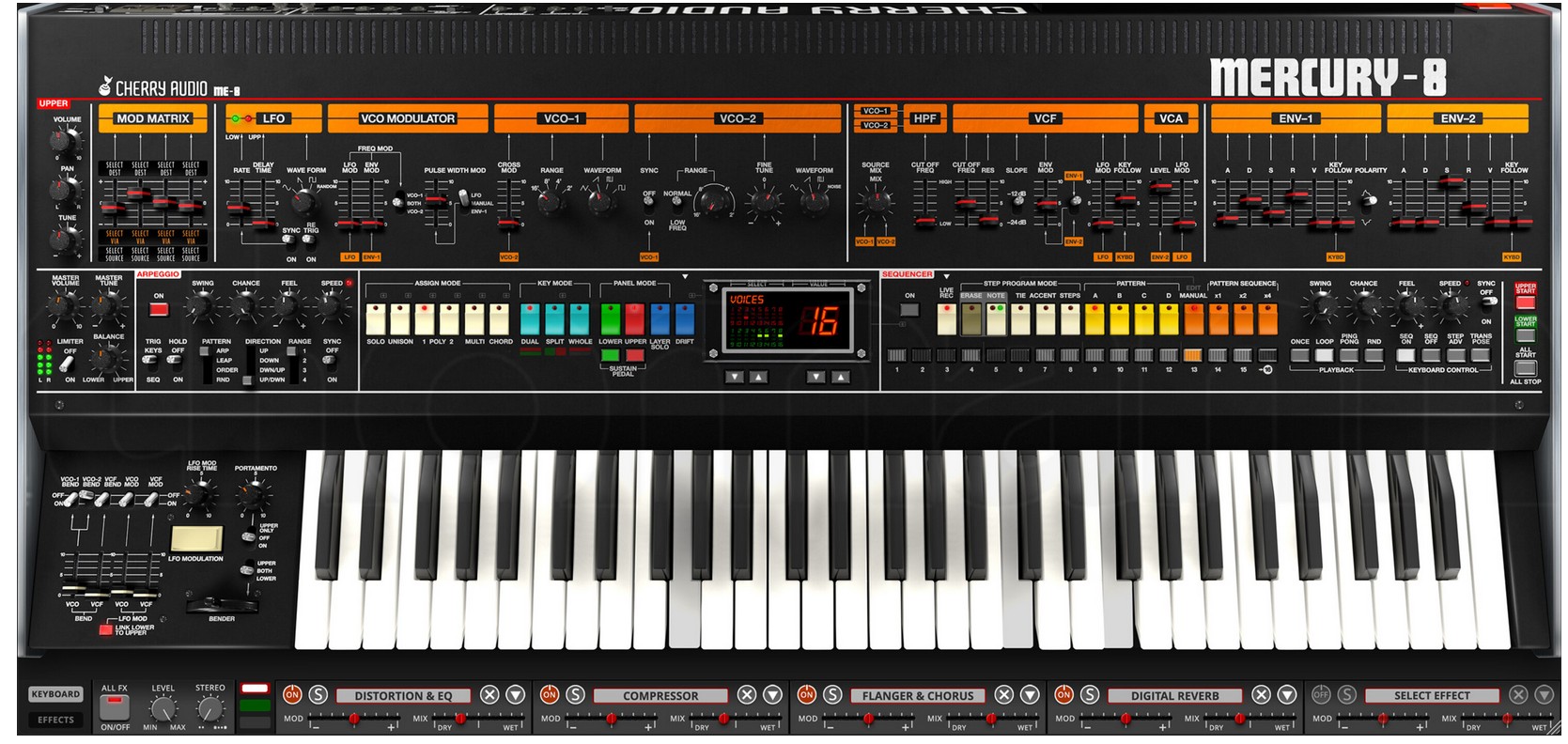Switch to the Effects tab
Screen dimensions: 1568x744
click(55, 720)
